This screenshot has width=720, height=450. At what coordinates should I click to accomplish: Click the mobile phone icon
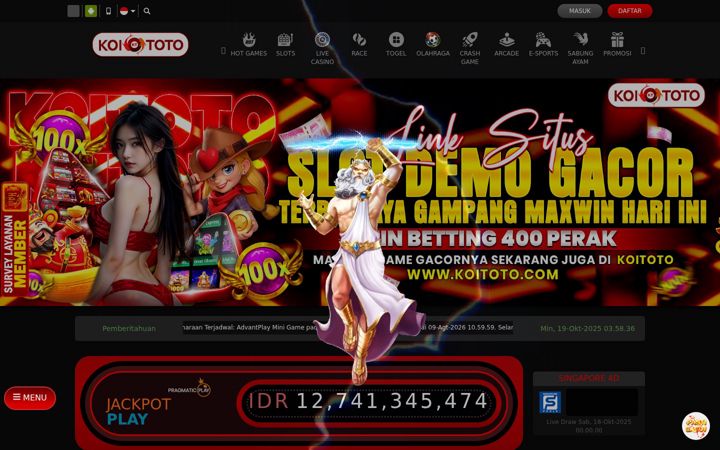click(108, 11)
